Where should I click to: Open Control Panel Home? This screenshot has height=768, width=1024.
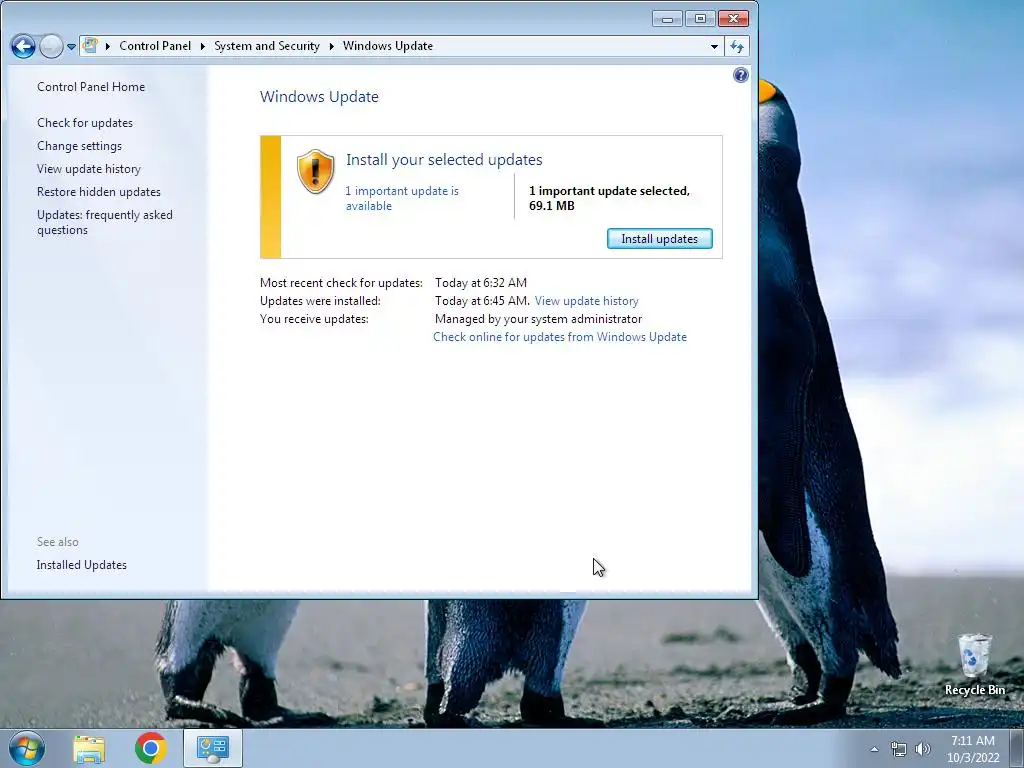91,87
